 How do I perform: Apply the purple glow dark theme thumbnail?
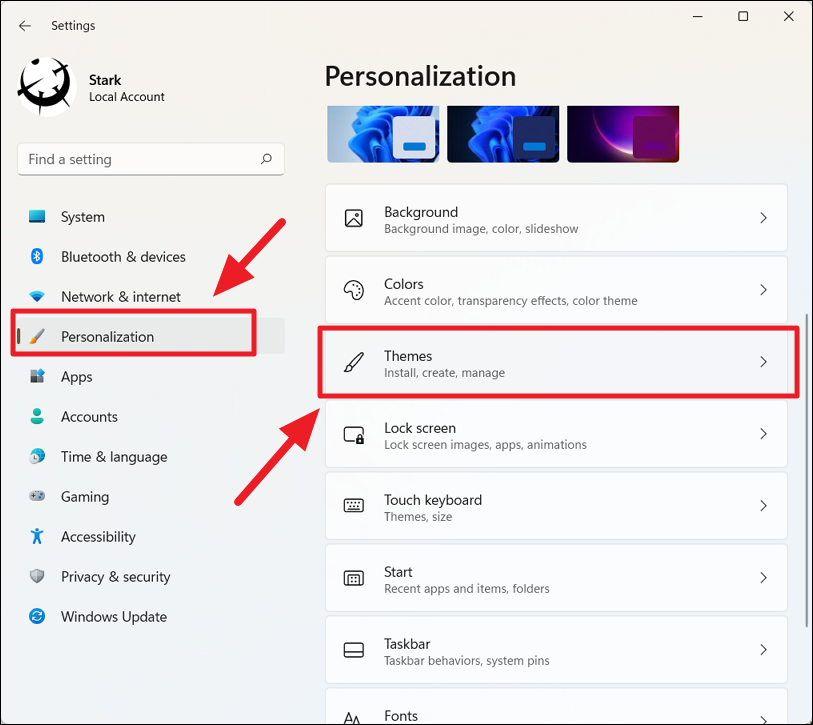pyautogui.click(x=623, y=134)
